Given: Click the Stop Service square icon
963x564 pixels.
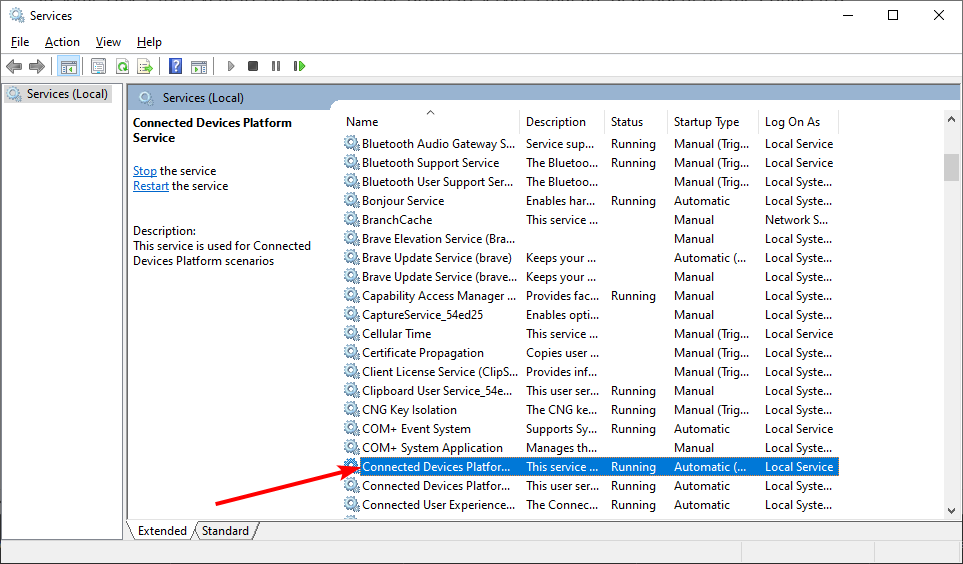Looking at the screenshot, I should (252, 66).
